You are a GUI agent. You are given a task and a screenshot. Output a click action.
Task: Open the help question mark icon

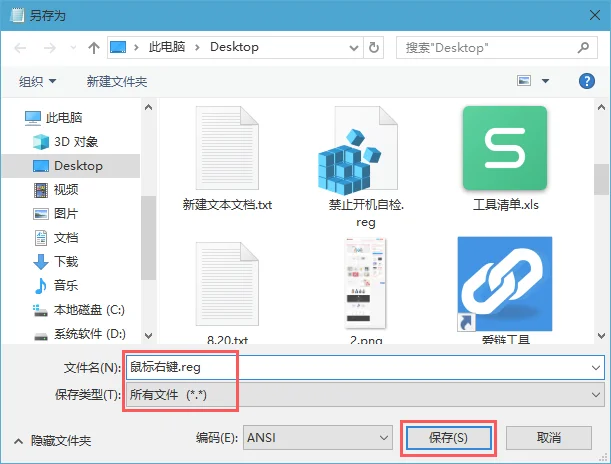tap(587, 81)
